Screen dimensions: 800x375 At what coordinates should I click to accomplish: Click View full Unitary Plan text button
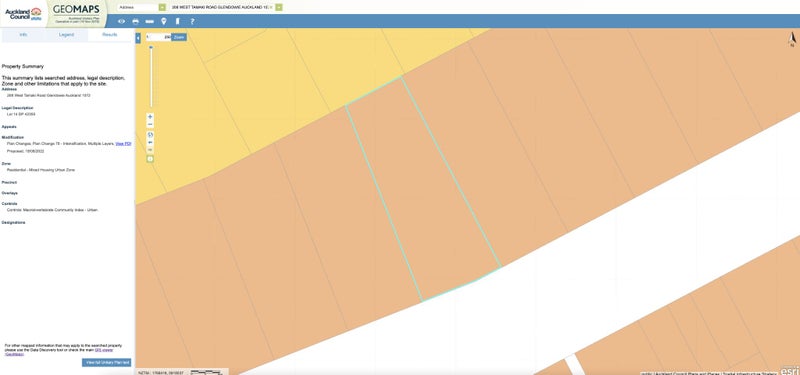point(107,362)
